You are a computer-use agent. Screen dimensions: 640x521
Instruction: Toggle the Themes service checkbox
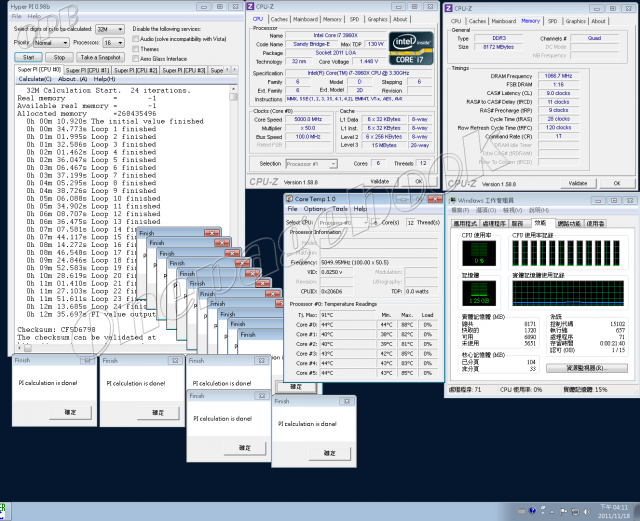(136, 49)
